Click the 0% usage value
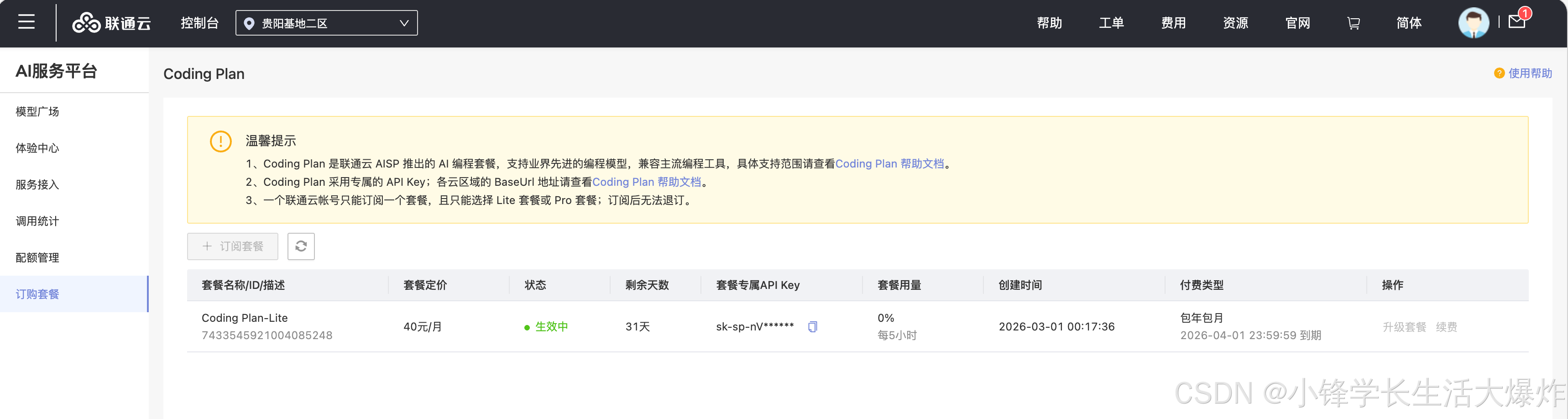Image resolution: width=1568 pixels, height=419 pixels. 886,318
